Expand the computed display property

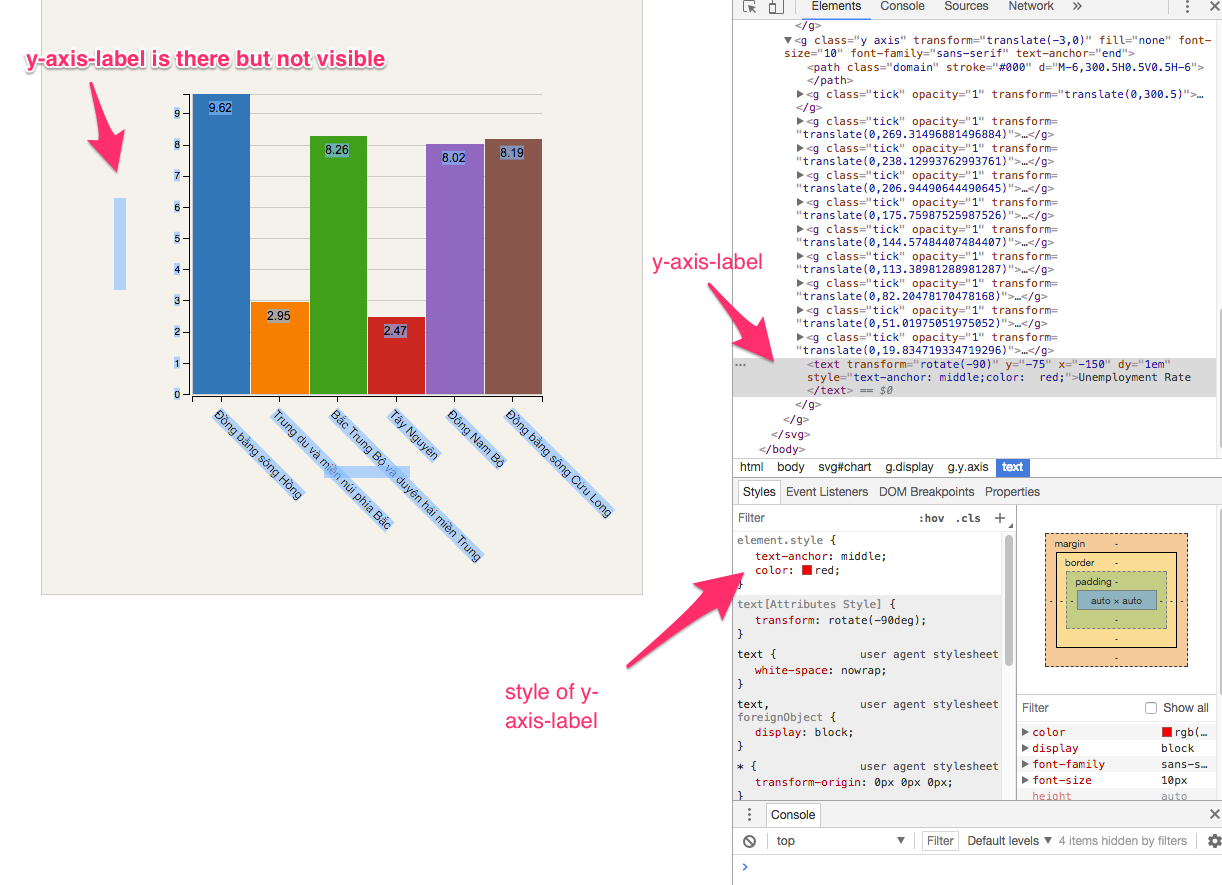pyautogui.click(x=1026, y=748)
